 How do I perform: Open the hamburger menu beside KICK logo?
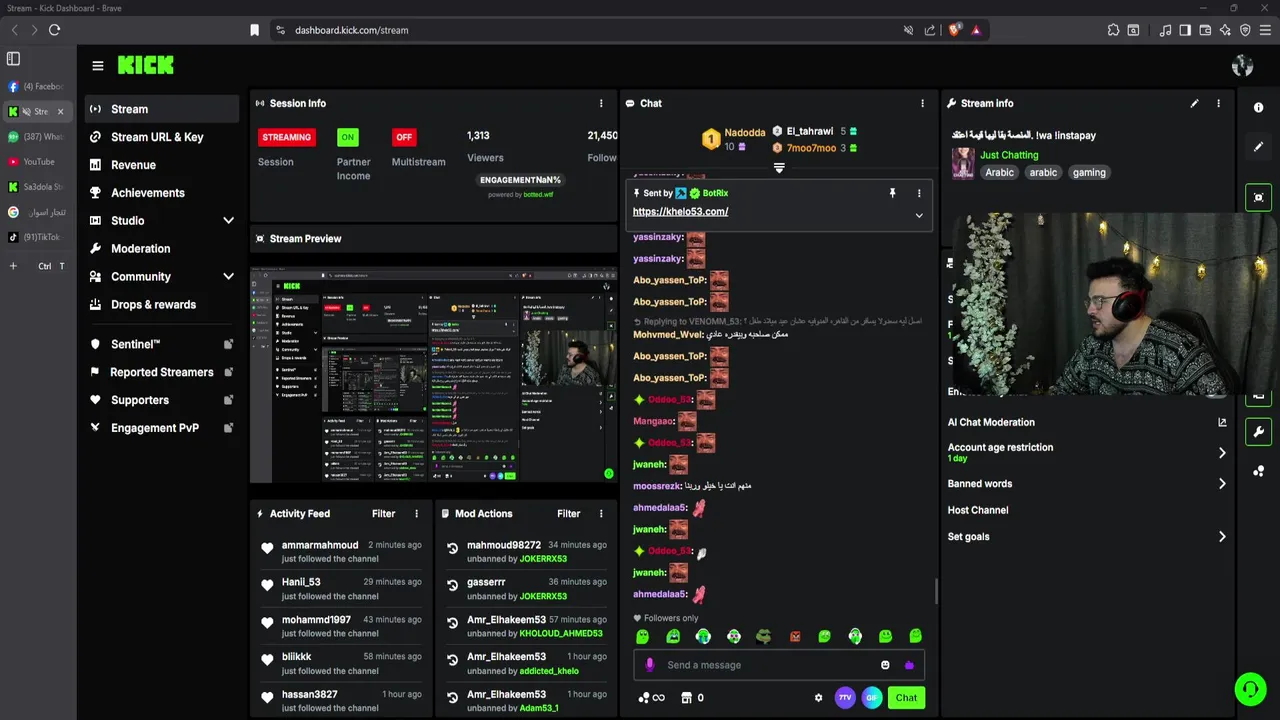tap(97, 66)
